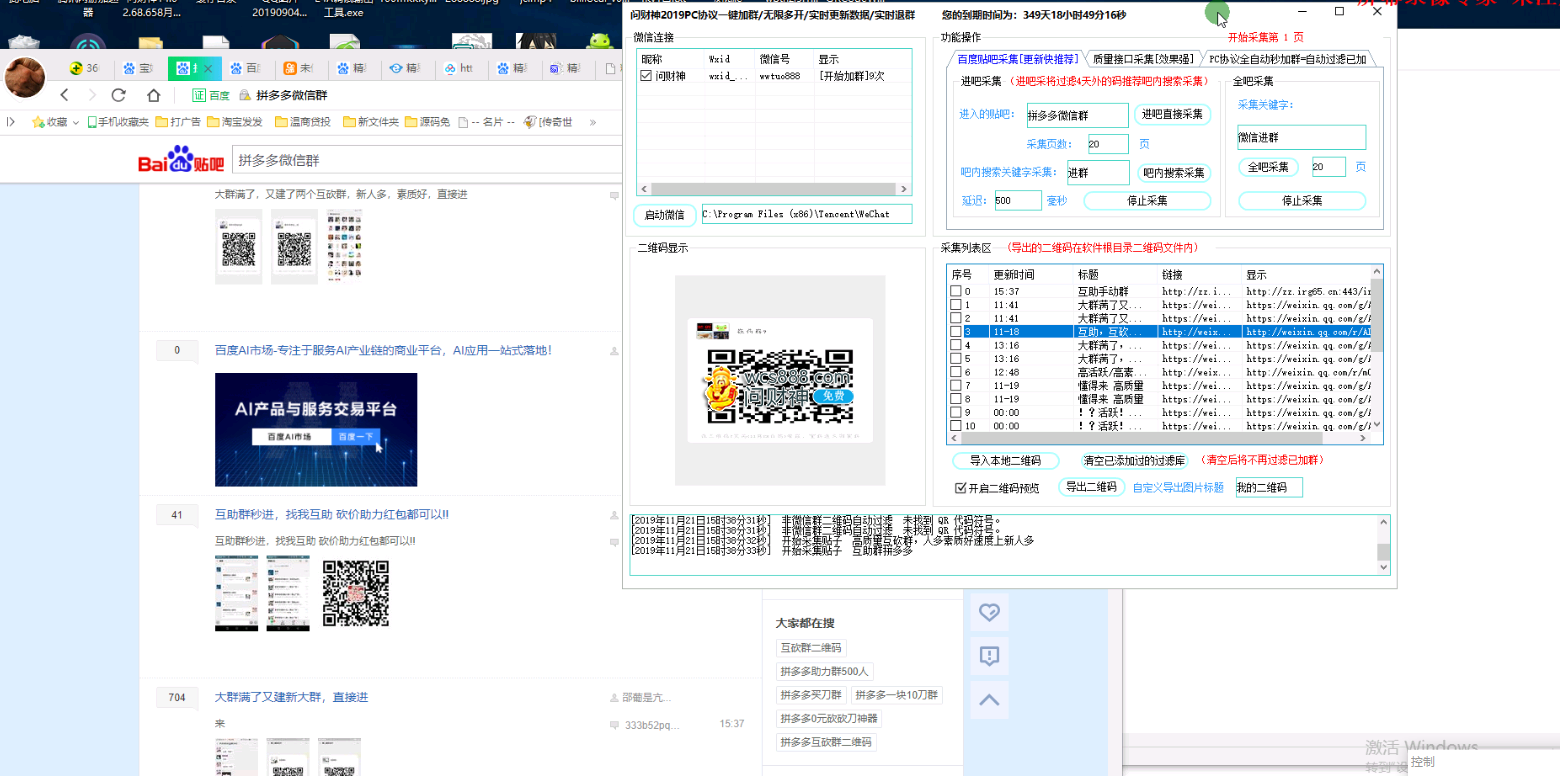Image resolution: width=1560 pixels, height=776 pixels.
Task: Toggle 开启二维码预览 checkbox
Action: click(x=960, y=488)
